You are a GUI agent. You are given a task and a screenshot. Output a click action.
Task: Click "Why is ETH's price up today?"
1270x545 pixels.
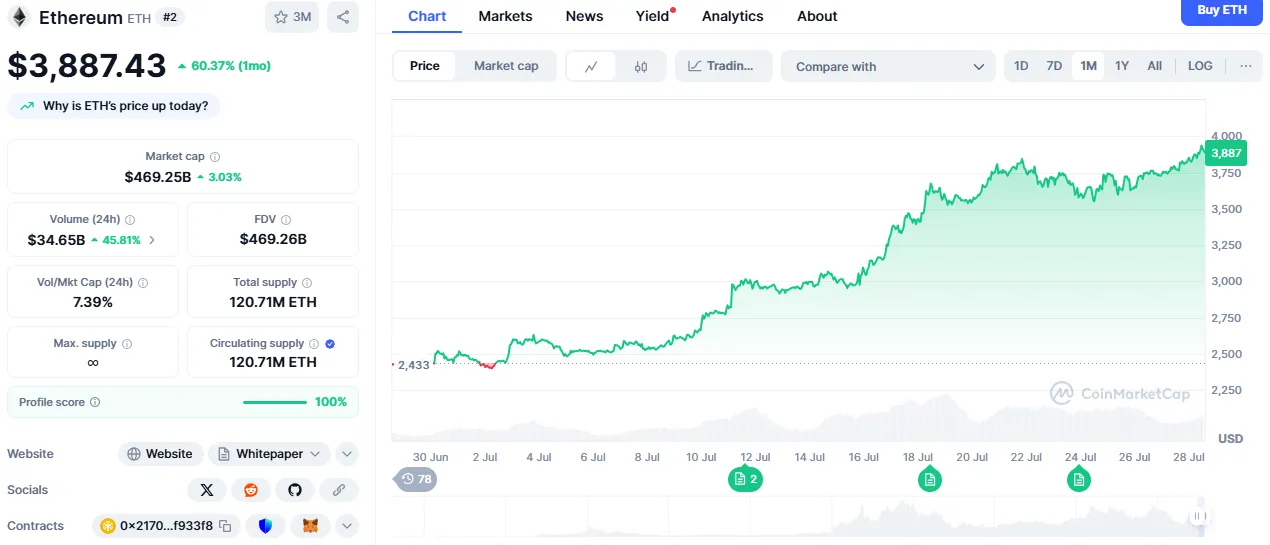[x=114, y=106]
